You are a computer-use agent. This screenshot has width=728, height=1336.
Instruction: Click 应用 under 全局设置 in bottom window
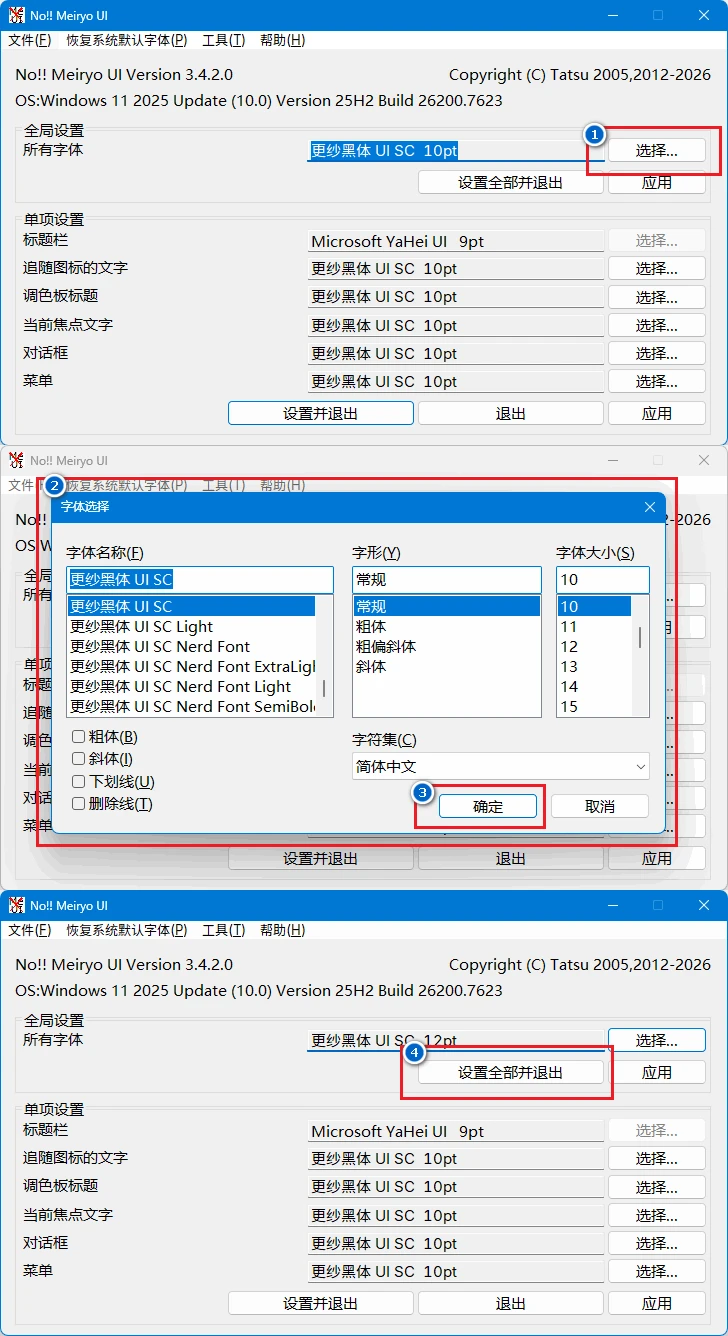pyautogui.click(x=657, y=1073)
